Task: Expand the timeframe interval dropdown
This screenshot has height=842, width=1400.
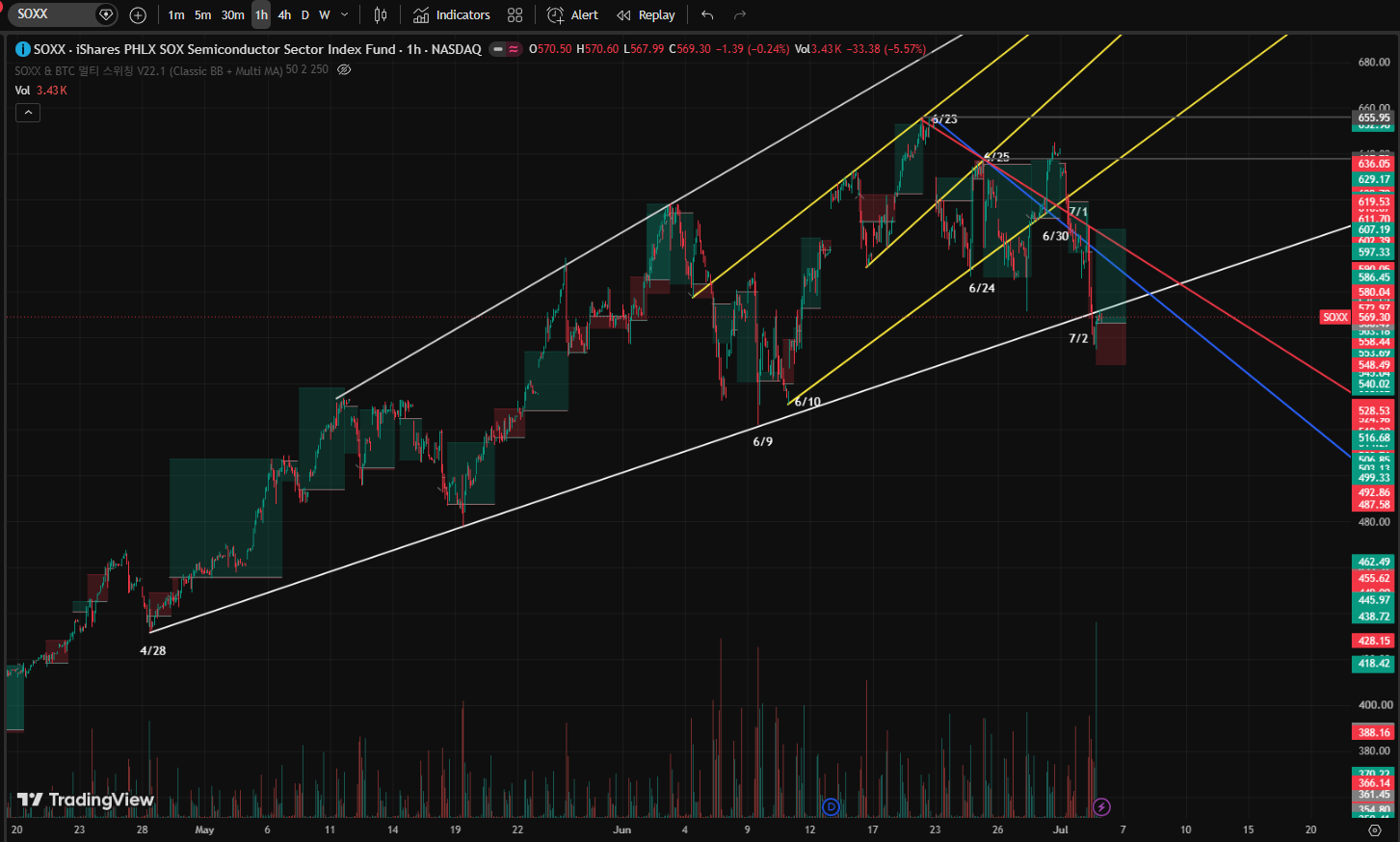Action: click(345, 14)
